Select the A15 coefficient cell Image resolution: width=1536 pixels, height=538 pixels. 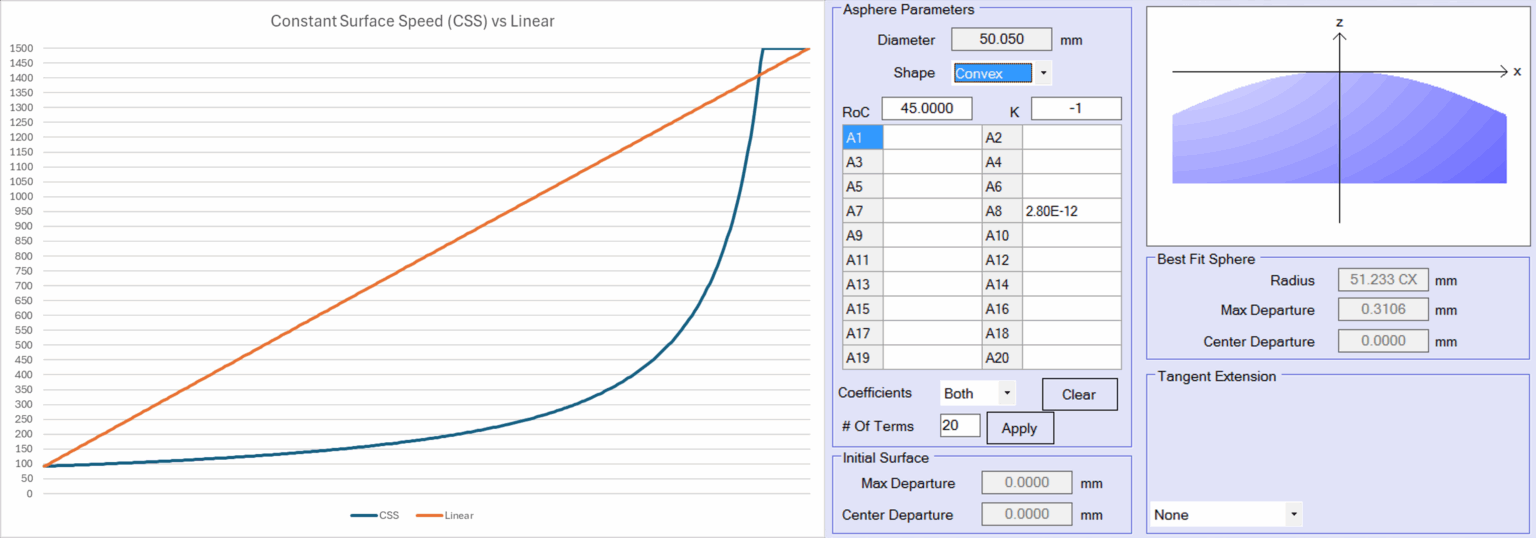932,309
